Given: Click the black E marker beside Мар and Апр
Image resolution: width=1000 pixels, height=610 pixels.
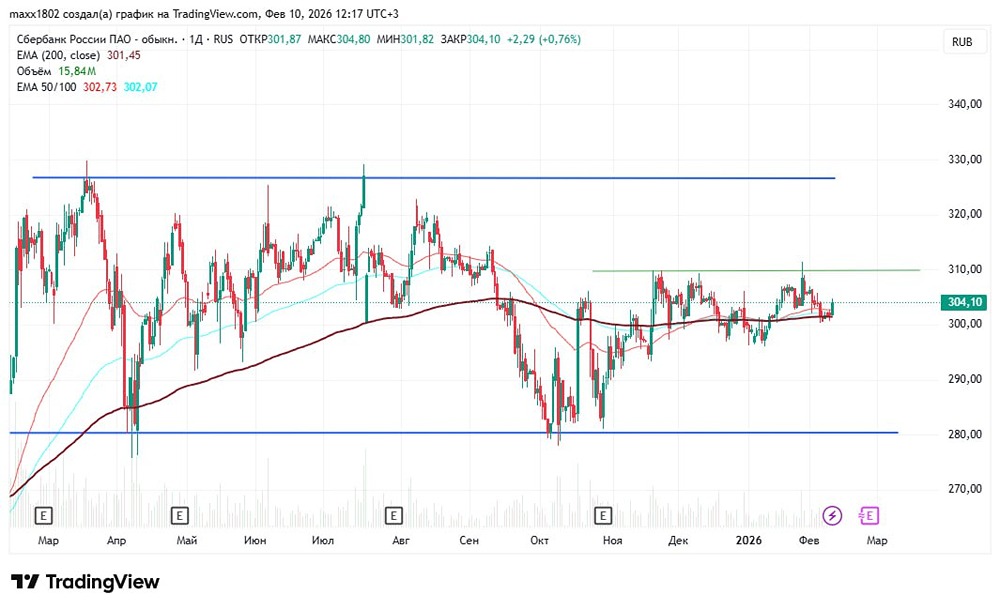Looking at the screenshot, I should pyautogui.click(x=43, y=515).
